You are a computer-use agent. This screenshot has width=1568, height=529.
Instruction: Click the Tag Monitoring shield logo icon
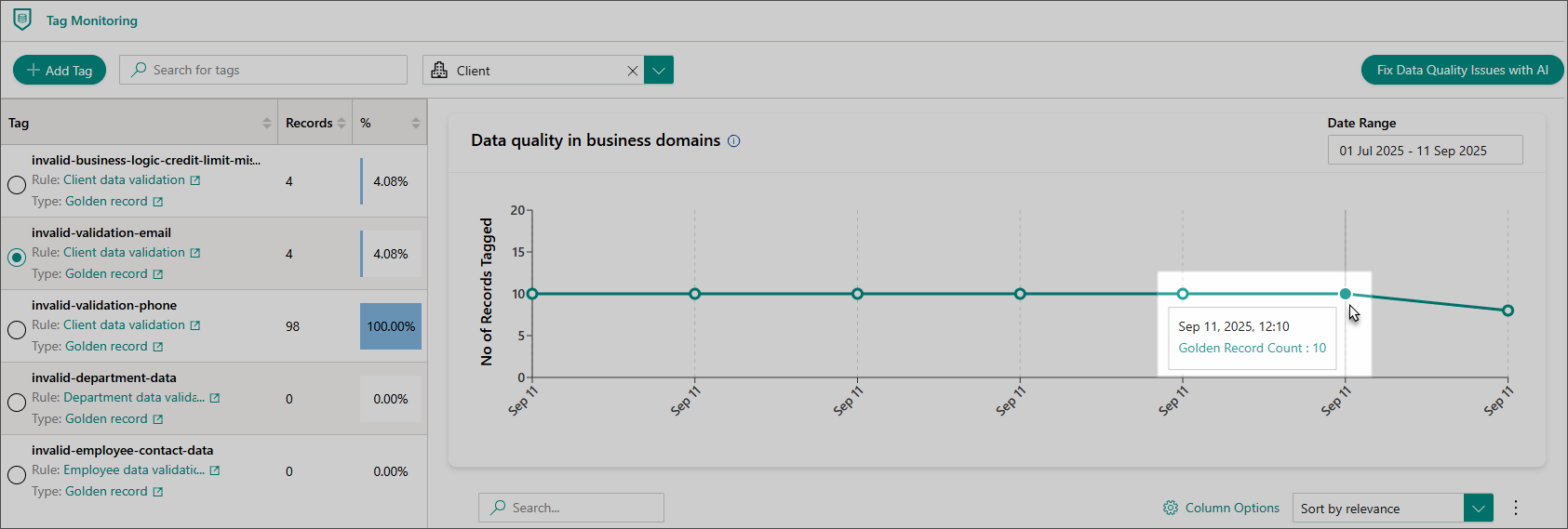[x=22, y=20]
